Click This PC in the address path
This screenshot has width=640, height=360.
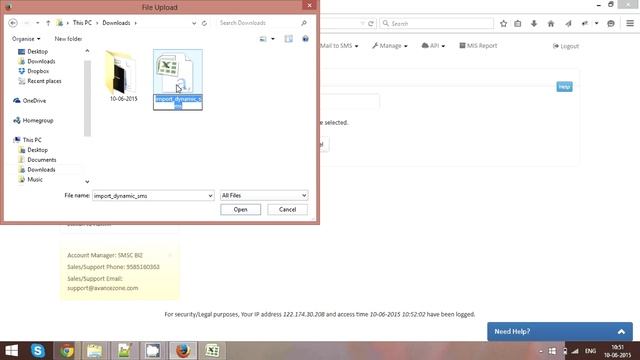82,23
